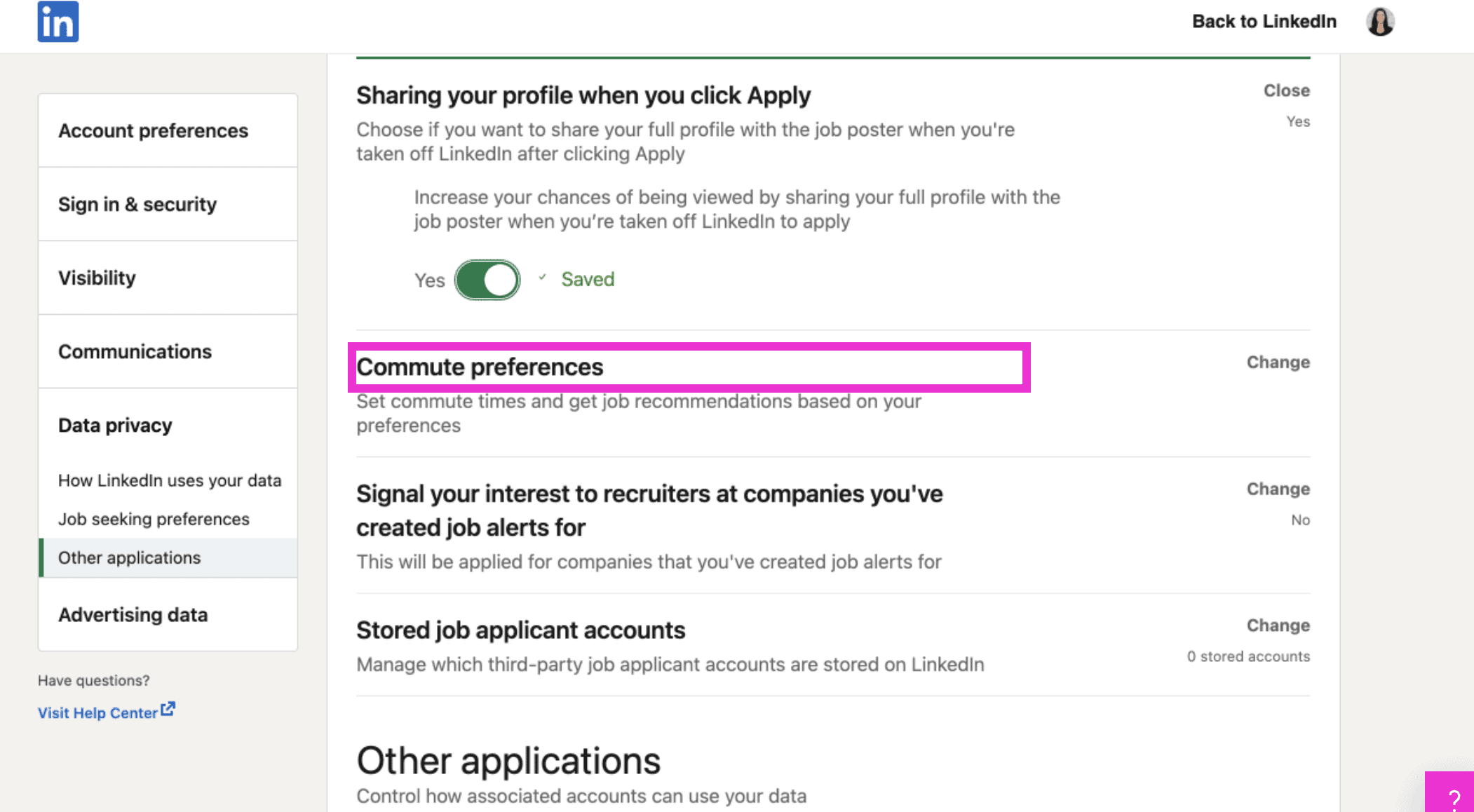Open Sign in & security settings

click(137, 204)
